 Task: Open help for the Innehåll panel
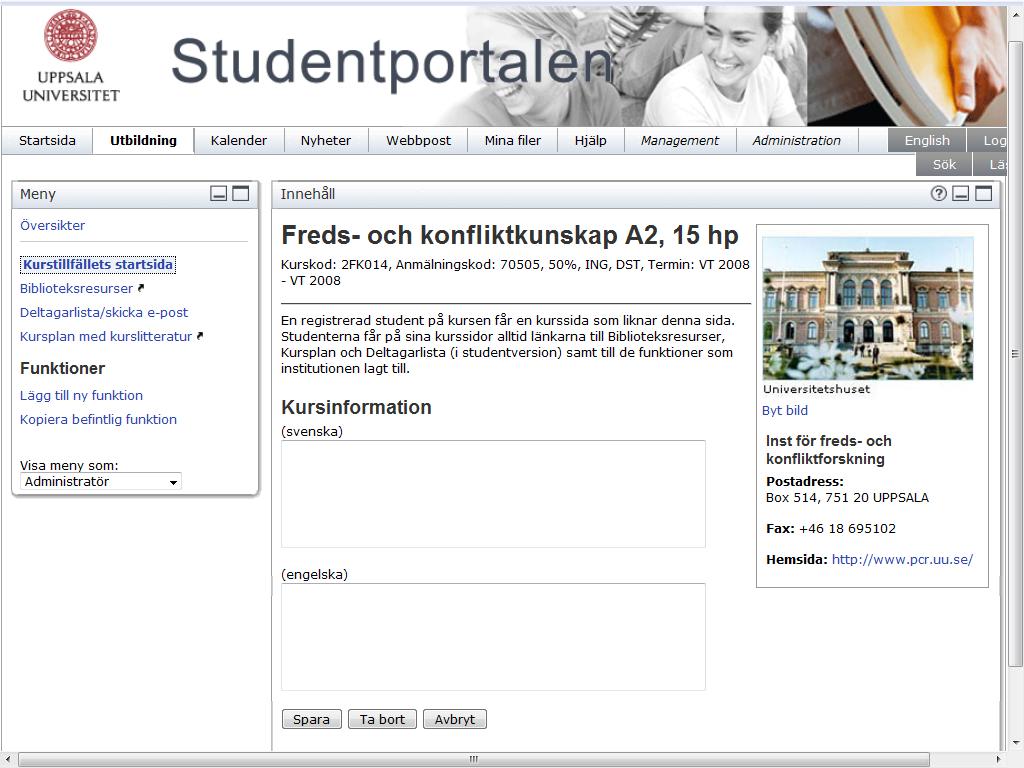click(938, 193)
